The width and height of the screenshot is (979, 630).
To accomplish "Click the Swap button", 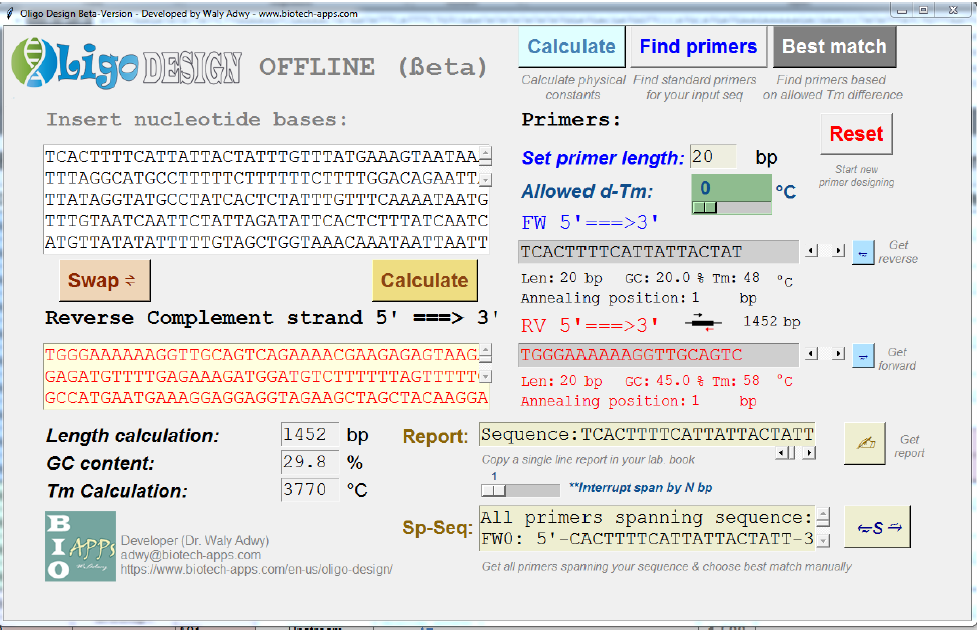I will point(105,280).
